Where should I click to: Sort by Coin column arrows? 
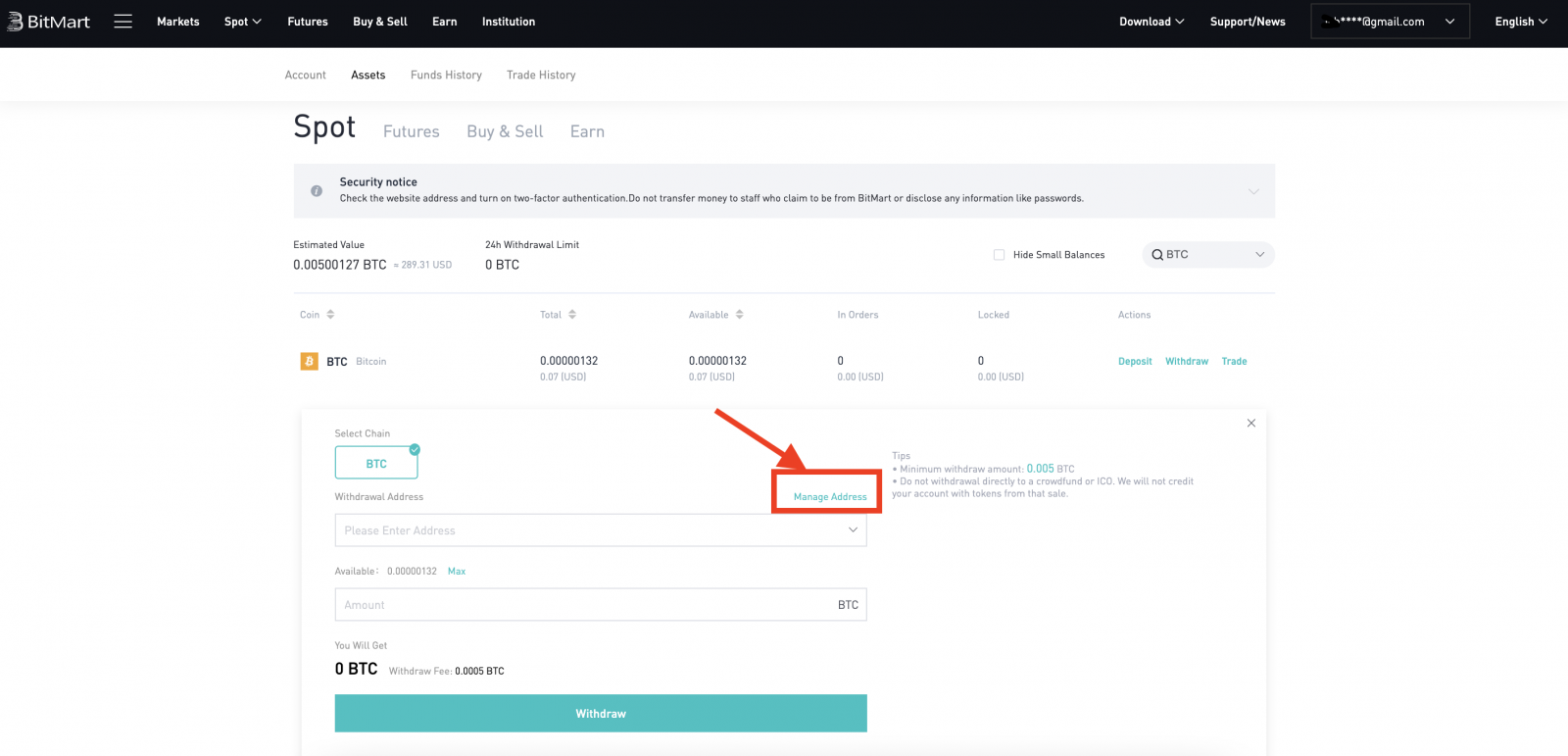tap(330, 315)
